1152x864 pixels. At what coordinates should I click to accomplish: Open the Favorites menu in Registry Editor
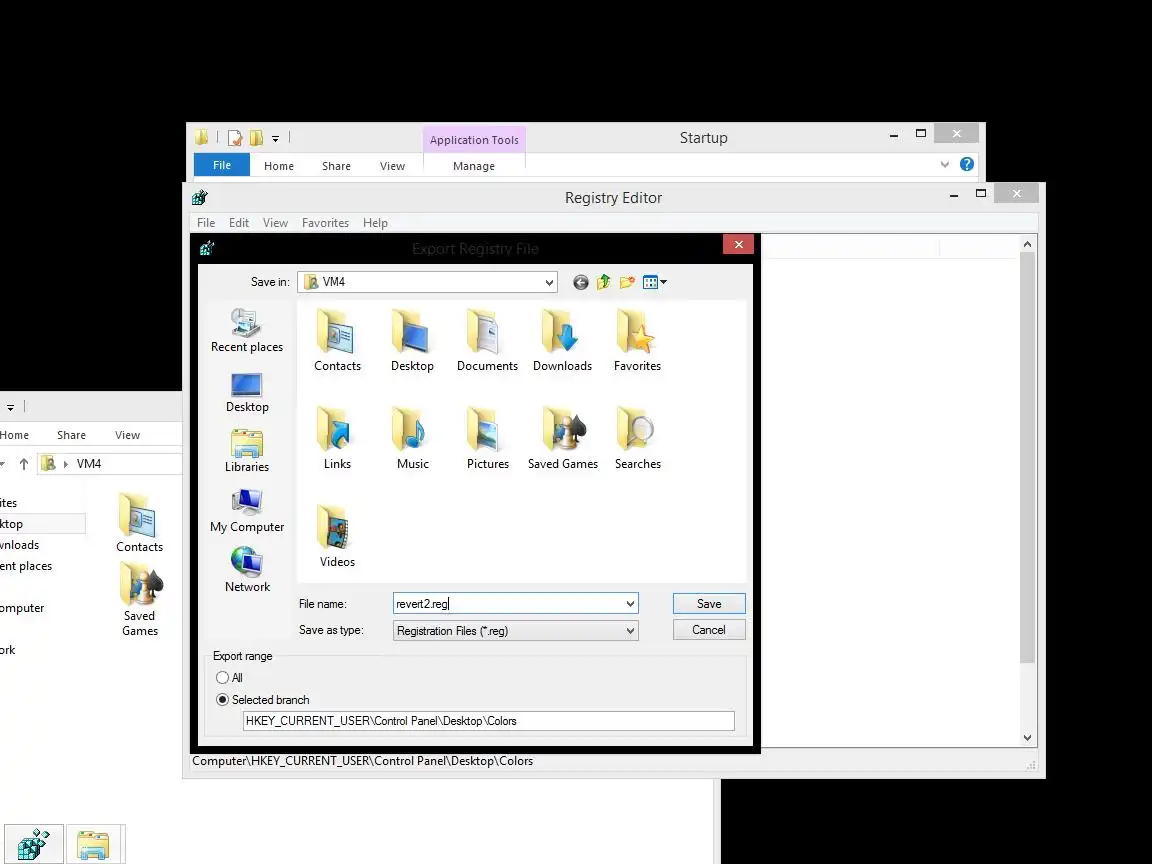[325, 223]
